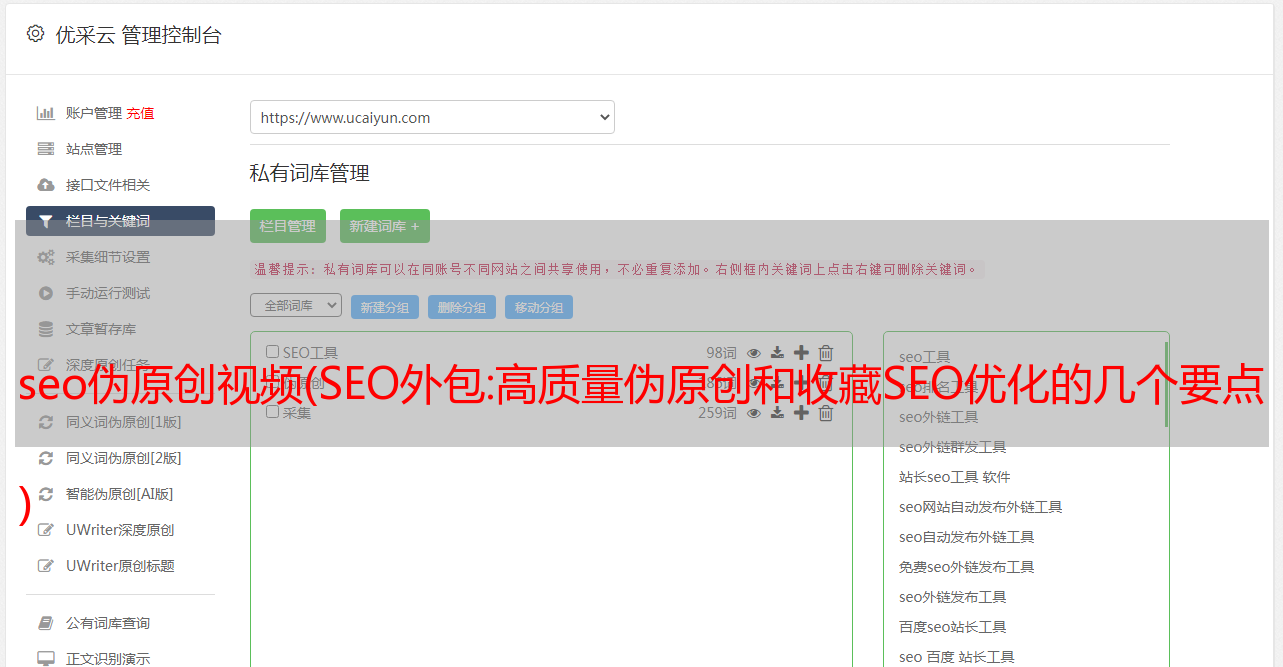Select keyword seo 百度 站长工具
Screen dimensions: 1283x667
[956, 657]
